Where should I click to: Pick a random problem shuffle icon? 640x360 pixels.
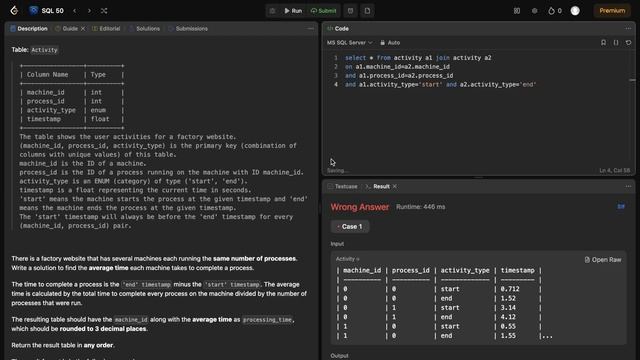[x=104, y=11]
